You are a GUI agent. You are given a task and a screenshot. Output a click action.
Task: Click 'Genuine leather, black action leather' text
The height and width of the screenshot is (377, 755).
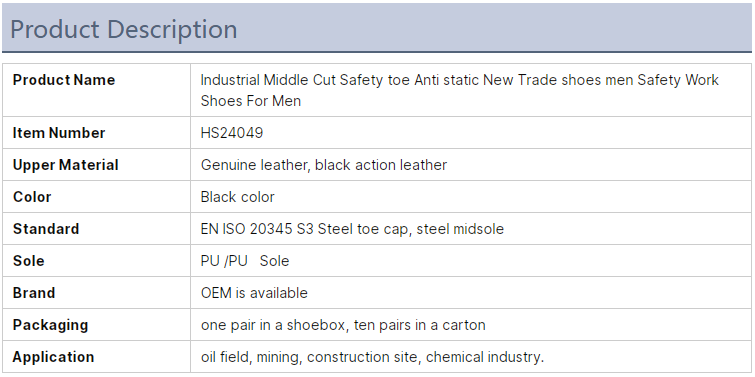point(324,165)
